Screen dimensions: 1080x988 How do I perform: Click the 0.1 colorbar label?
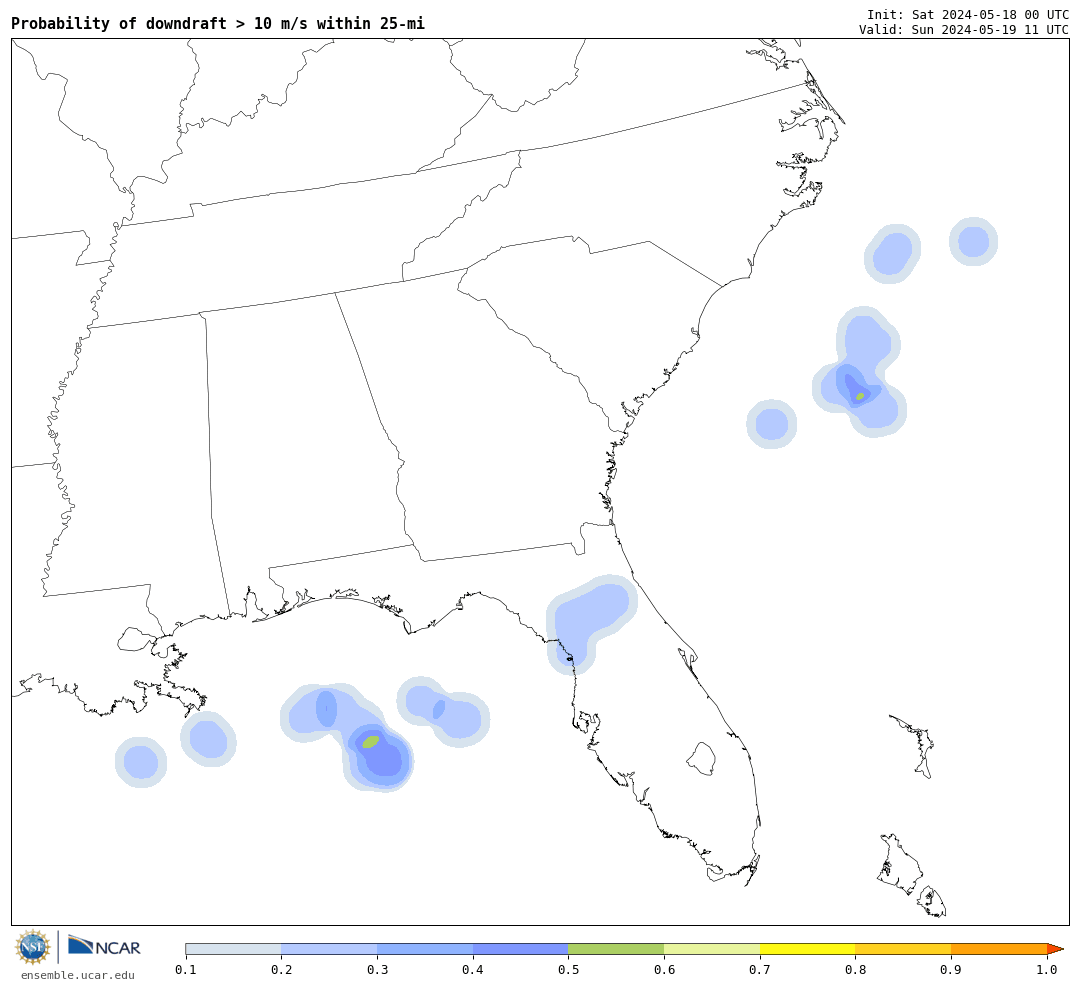[x=186, y=970]
